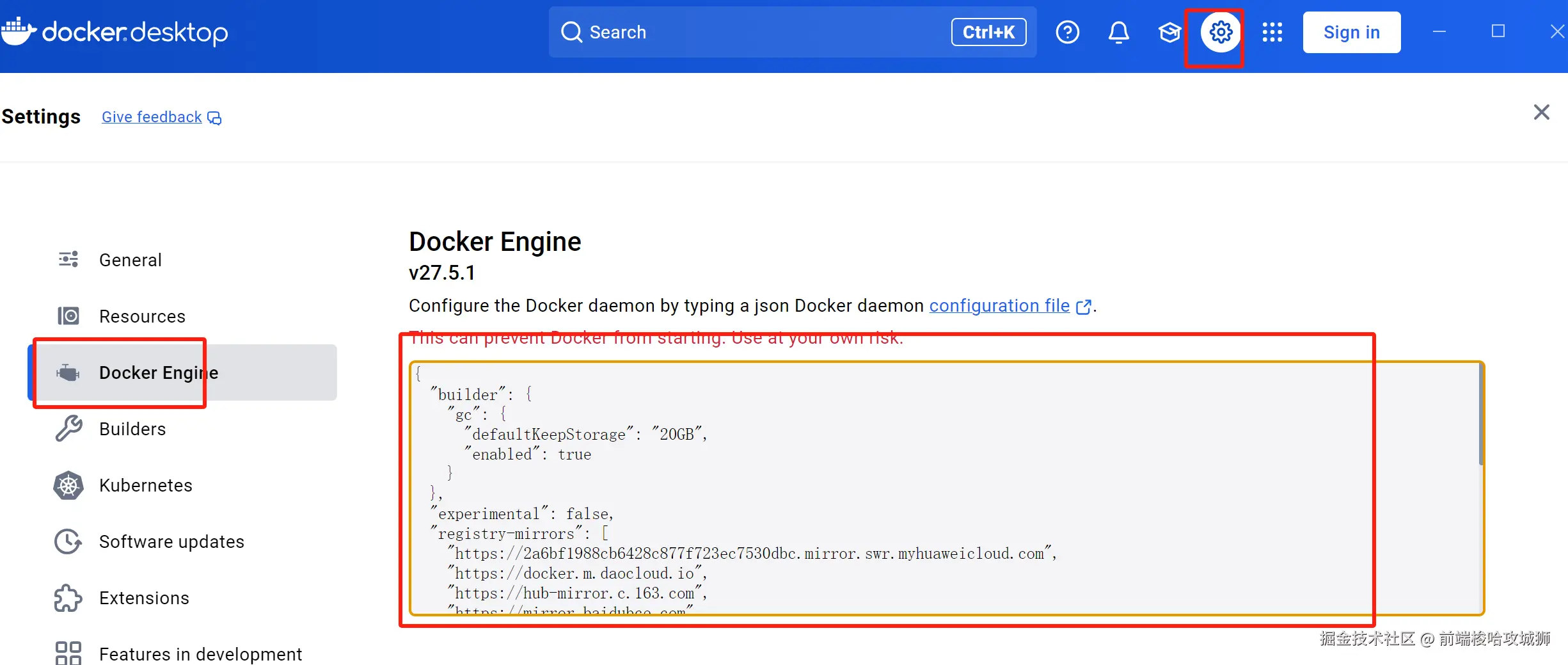Image resolution: width=1568 pixels, height=665 pixels.
Task: Open the apps grid menu icon
Action: tap(1272, 32)
